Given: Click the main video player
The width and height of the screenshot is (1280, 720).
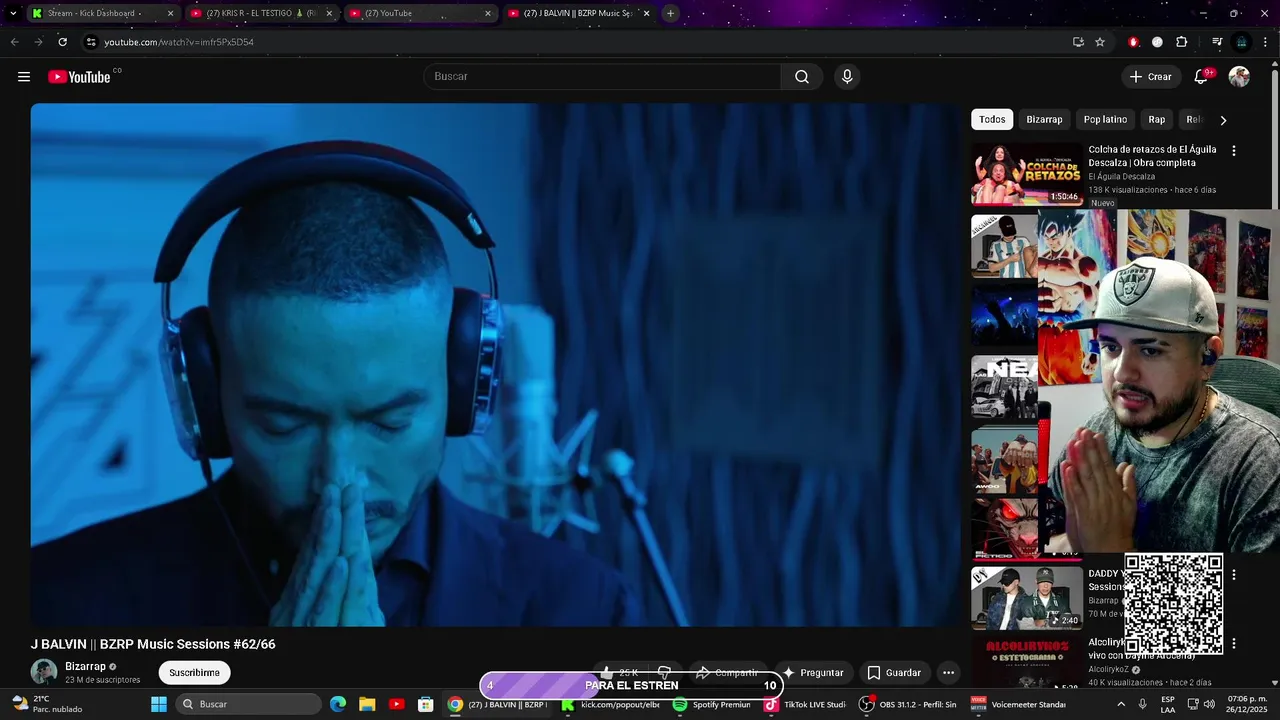Looking at the screenshot, I should pos(495,365).
